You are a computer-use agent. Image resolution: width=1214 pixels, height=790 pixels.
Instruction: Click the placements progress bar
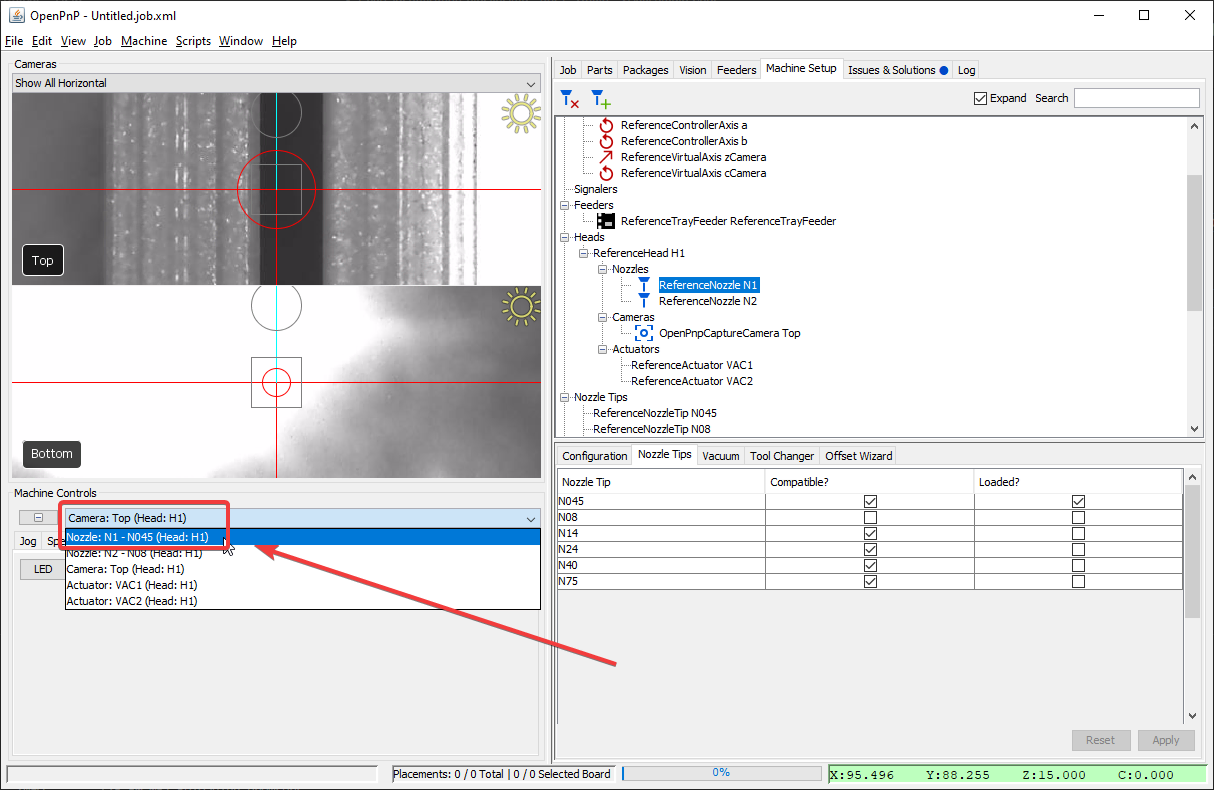tap(720, 773)
